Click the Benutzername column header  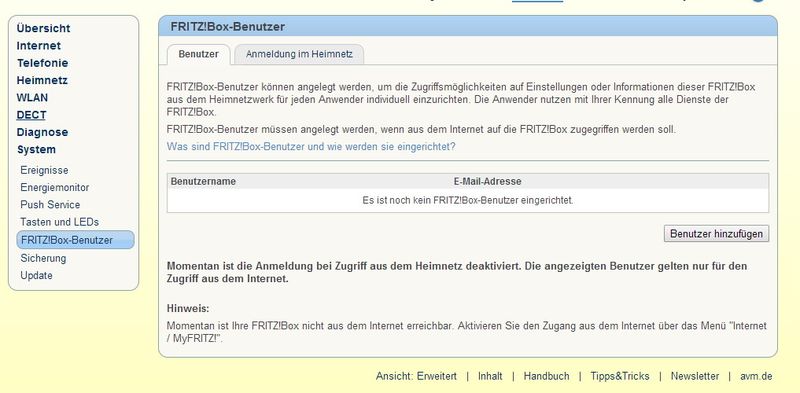pyautogui.click(x=203, y=181)
